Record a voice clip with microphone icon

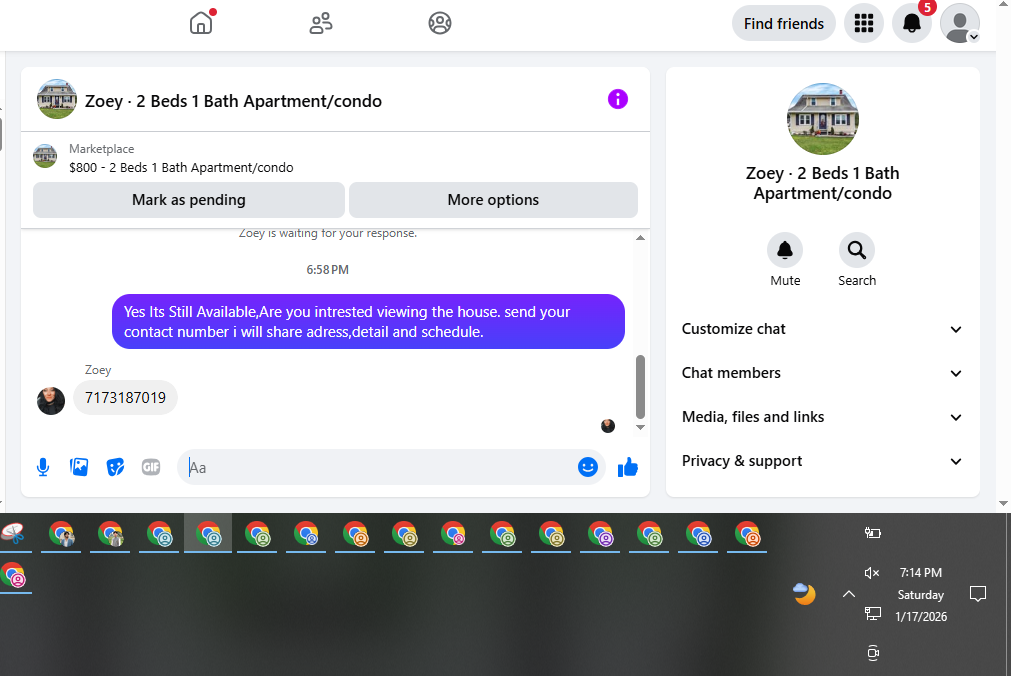coord(43,467)
